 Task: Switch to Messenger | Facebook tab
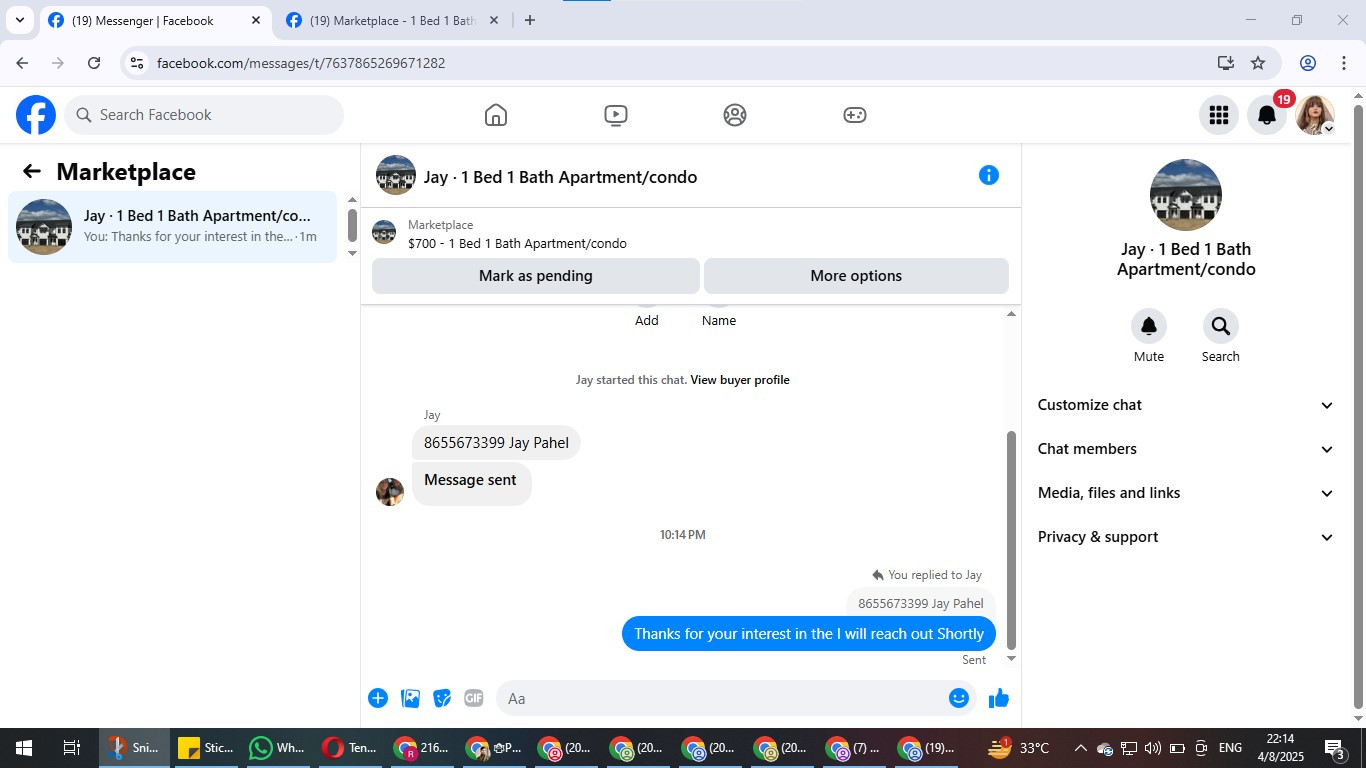[x=155, y=20]
